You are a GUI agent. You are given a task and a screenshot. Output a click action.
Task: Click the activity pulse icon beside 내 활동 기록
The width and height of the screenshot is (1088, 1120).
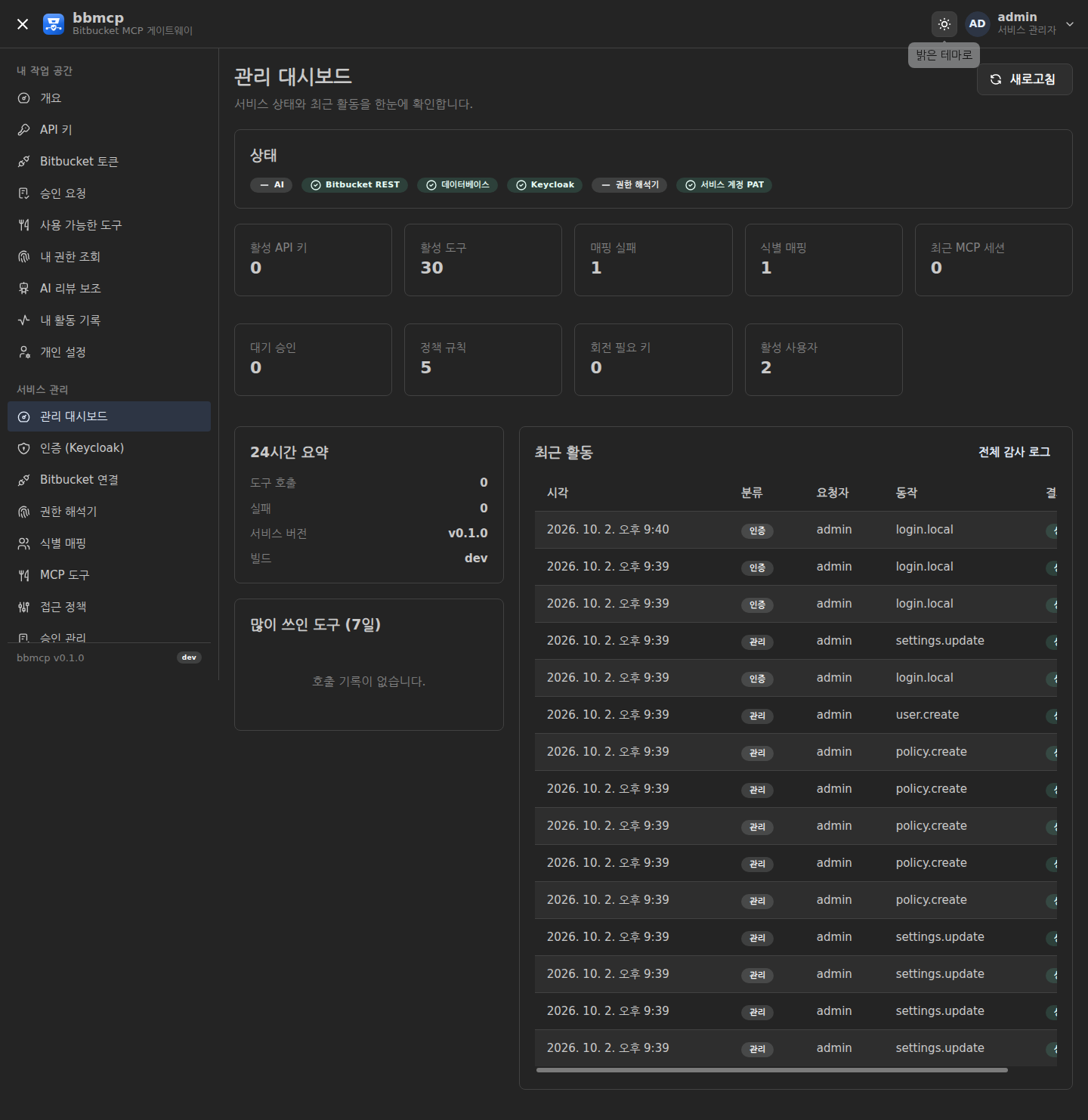pyautogui.click(x=24, y=320)
